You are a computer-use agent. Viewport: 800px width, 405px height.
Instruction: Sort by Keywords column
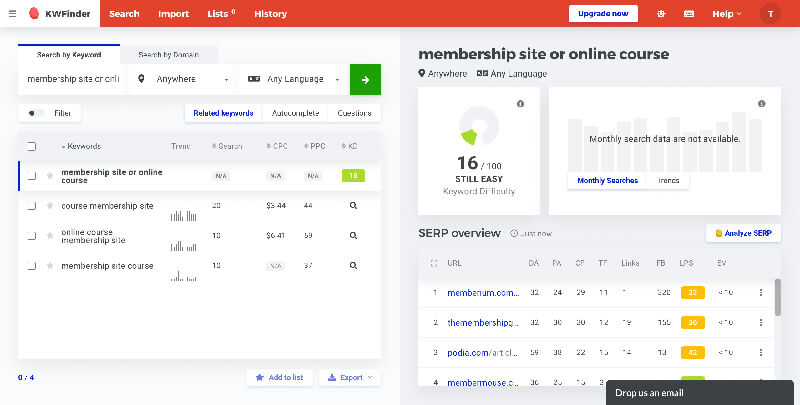(x=81, y=146)
